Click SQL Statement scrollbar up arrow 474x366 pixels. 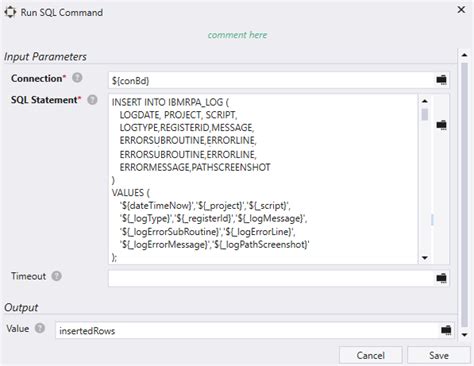pyautogui.click(x=425, y=101)
